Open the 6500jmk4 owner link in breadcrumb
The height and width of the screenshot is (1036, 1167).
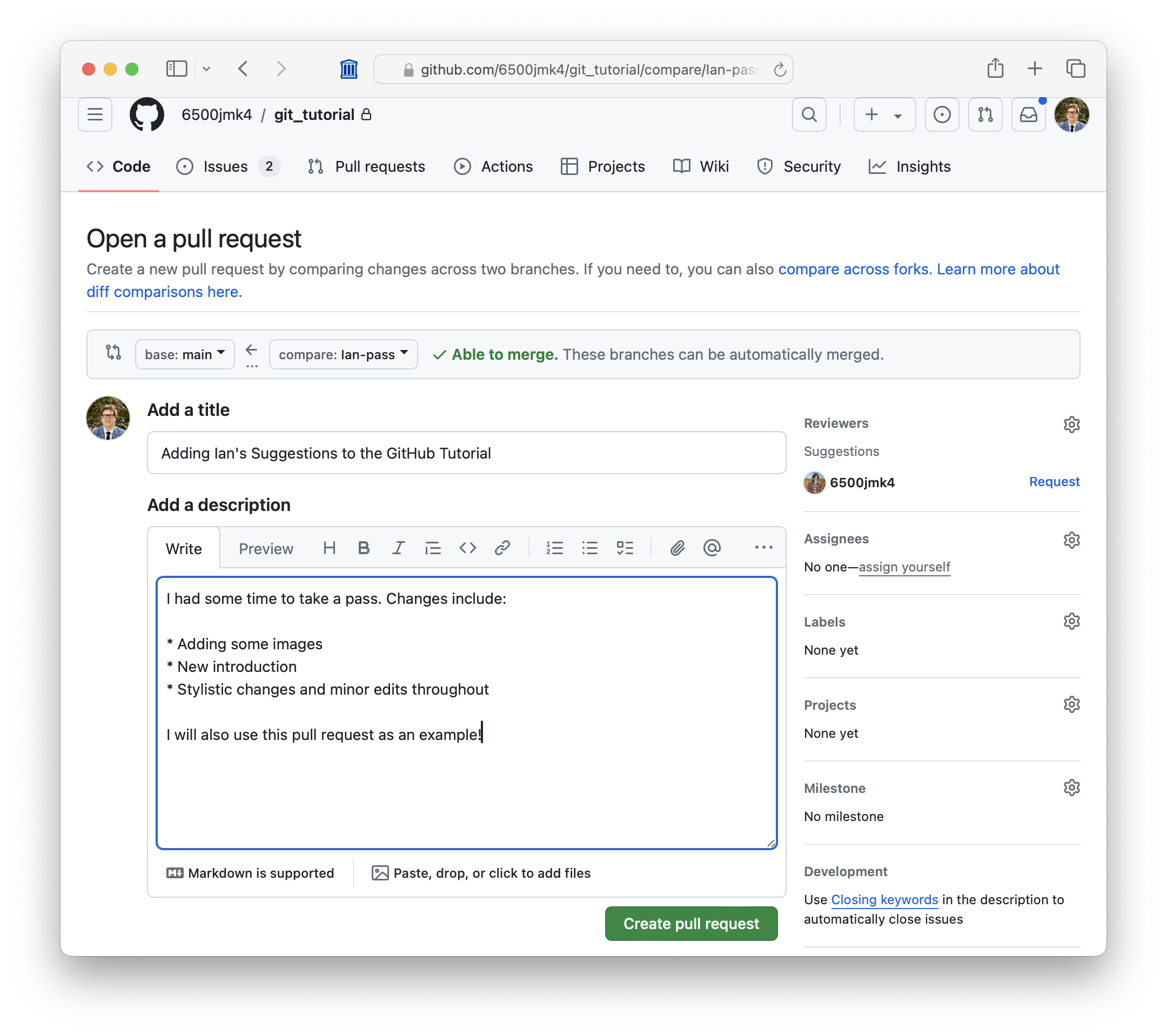click(x=217, y=115)
